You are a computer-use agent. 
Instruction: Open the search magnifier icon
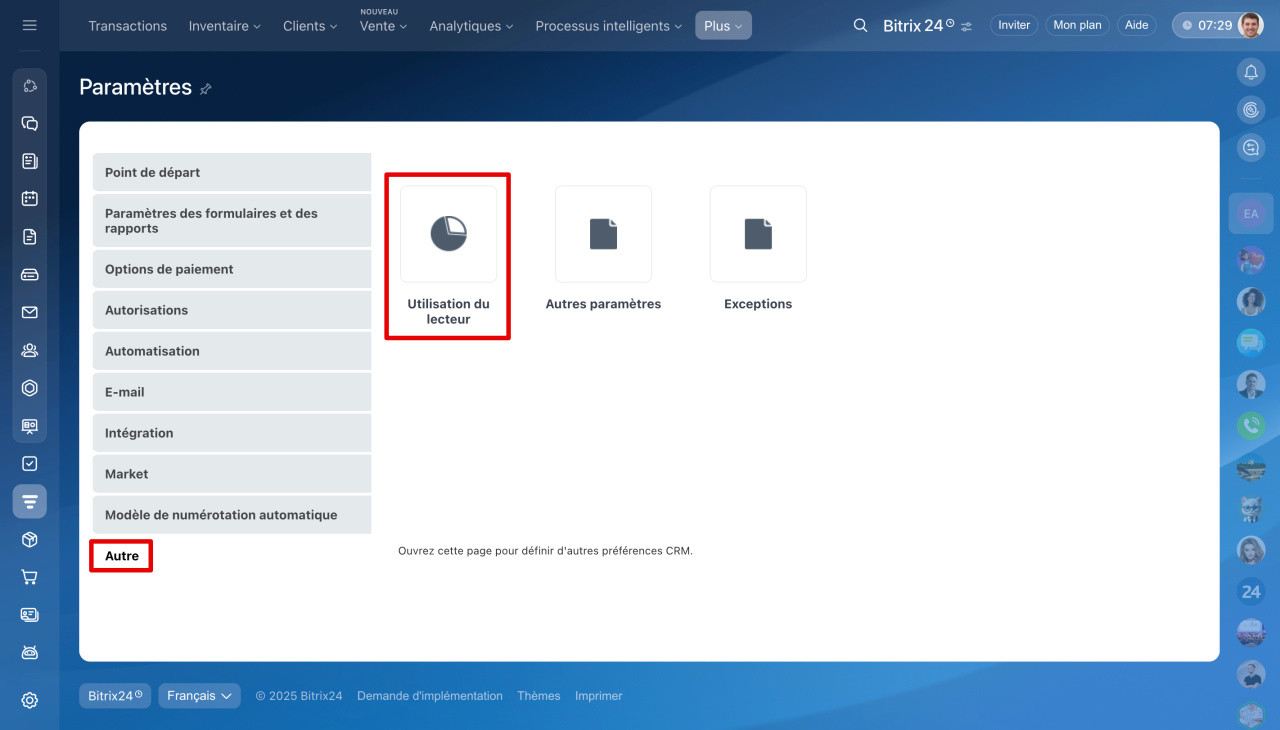860,26
